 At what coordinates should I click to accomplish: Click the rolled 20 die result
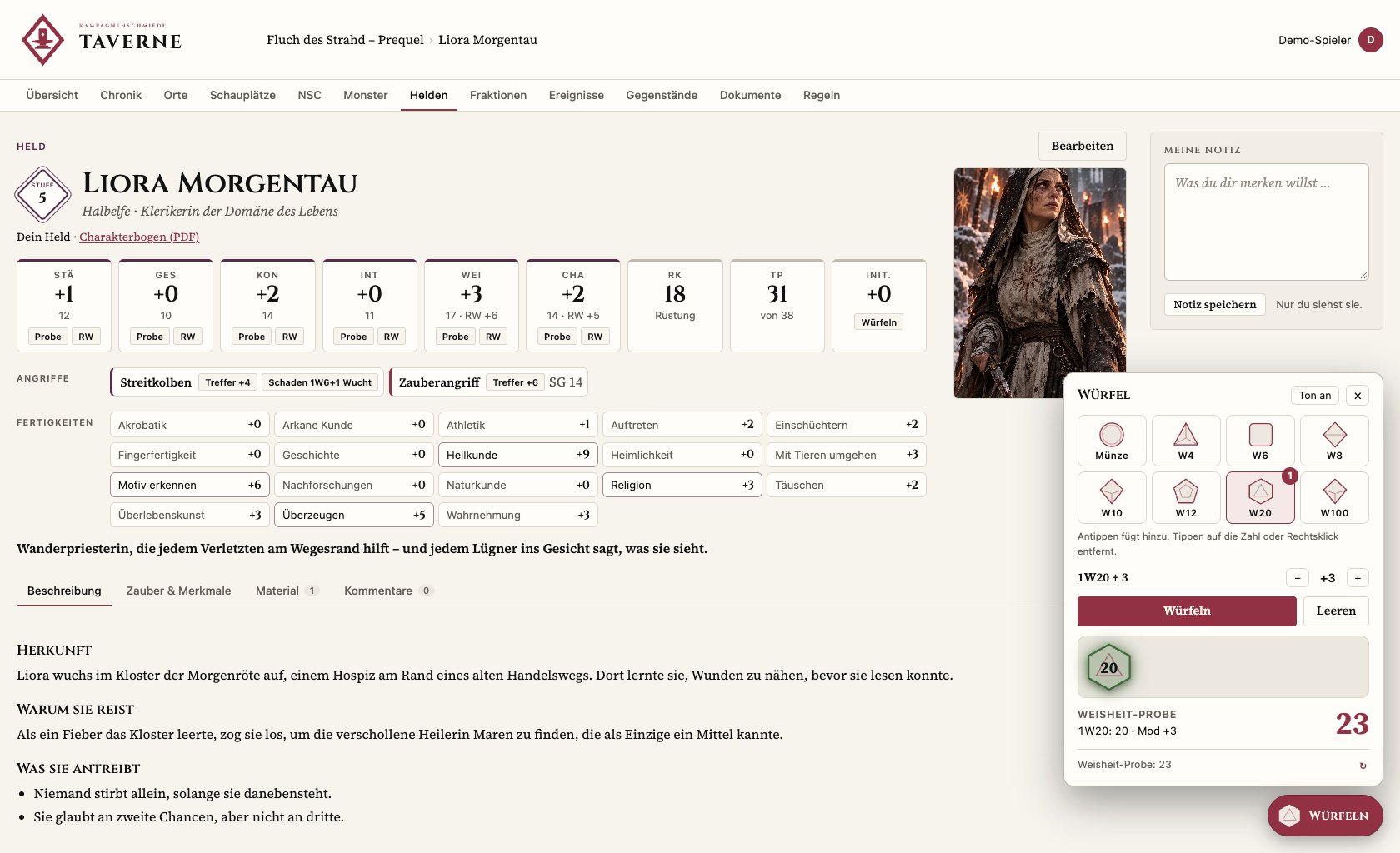click(x=1108, y=667)
